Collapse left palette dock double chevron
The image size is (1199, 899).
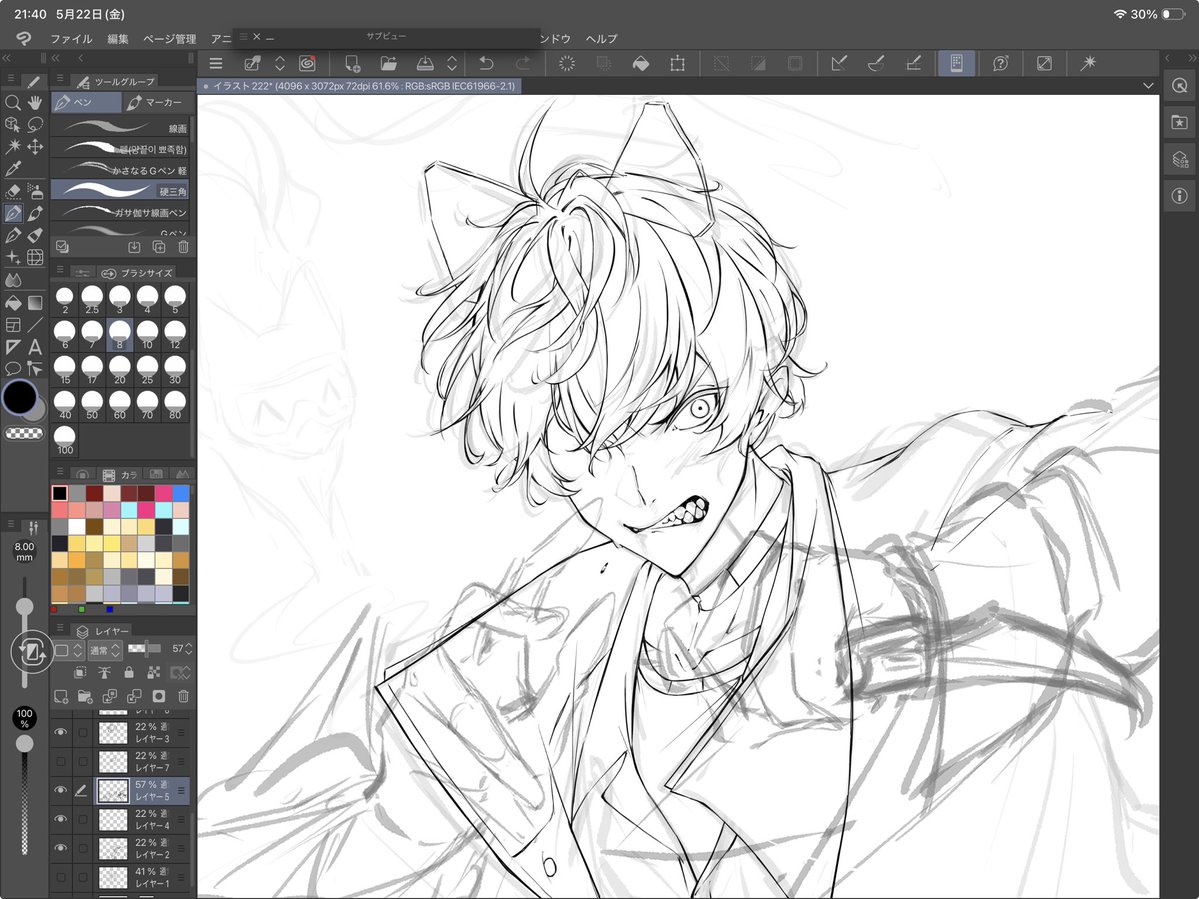7,58
